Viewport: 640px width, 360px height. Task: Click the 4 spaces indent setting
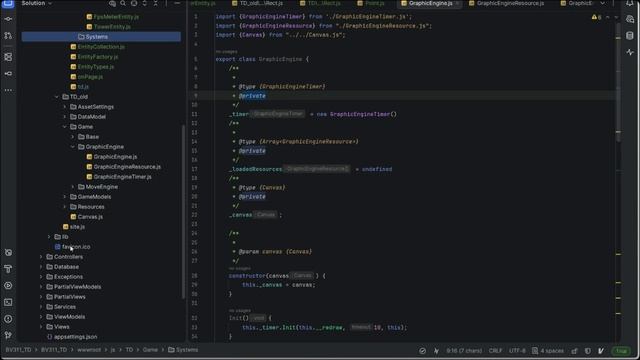548,351
